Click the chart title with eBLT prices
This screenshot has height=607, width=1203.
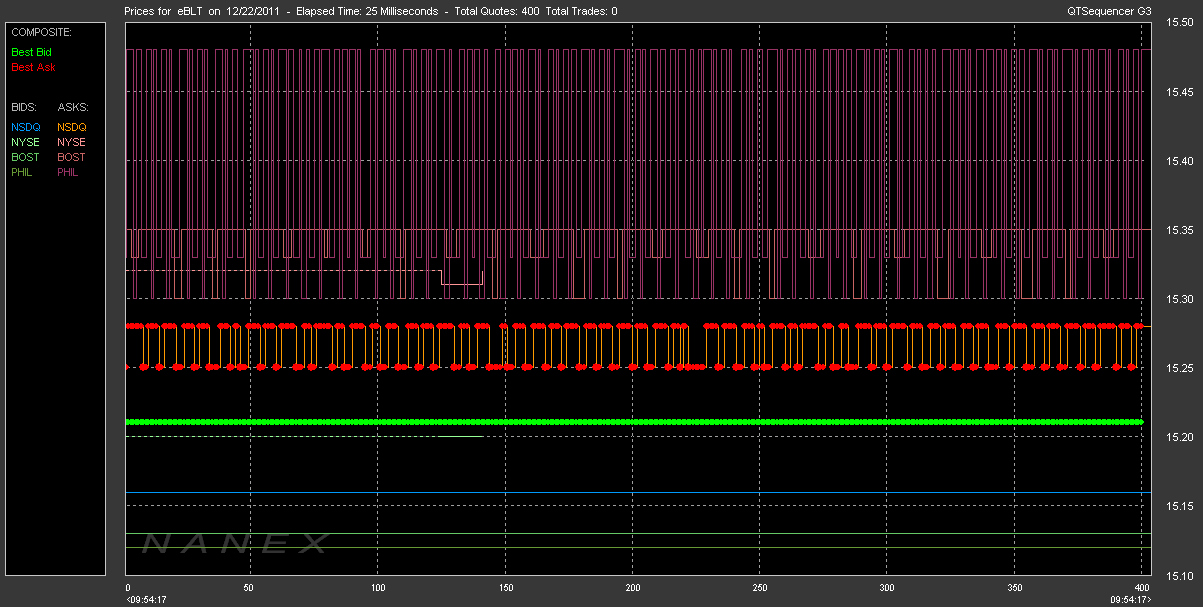pyautogui.click(x=370, y=11)
